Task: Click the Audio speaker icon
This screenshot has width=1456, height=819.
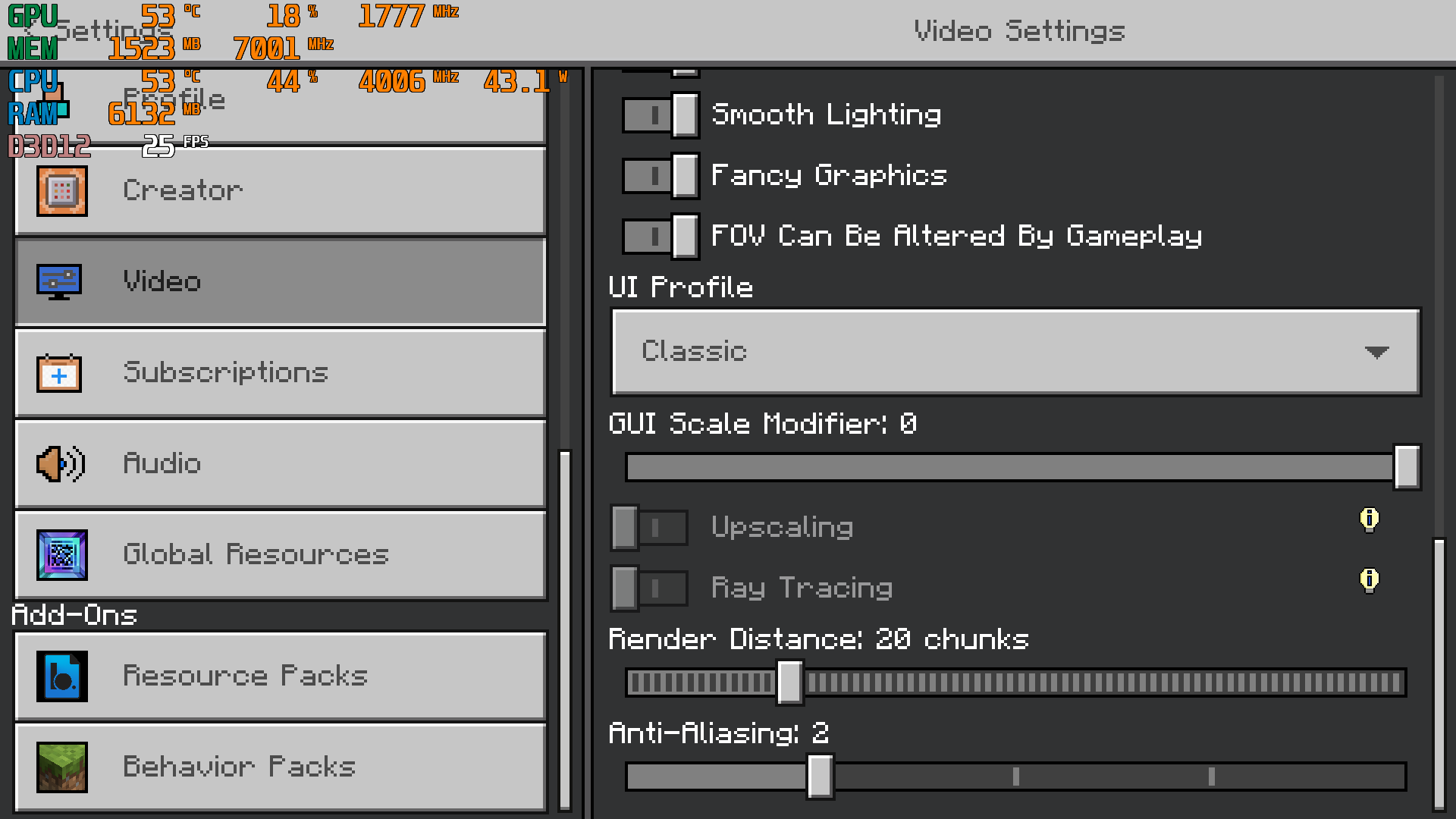Action: (61, 463)
